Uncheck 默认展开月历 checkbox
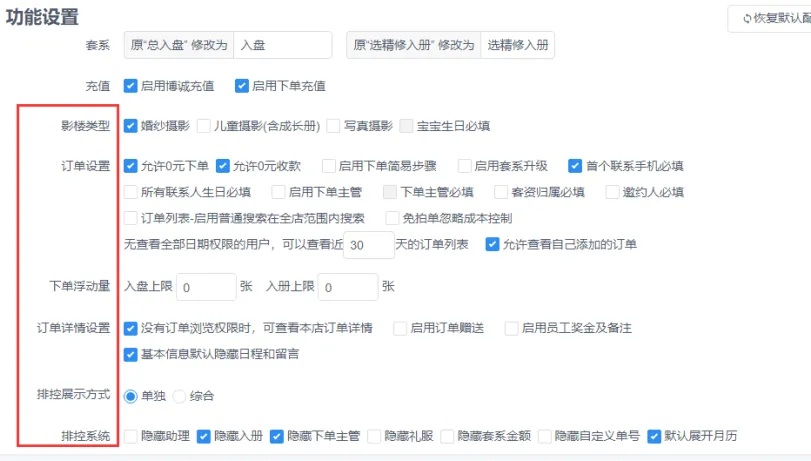The width and height of the screenshot is (811, 461). click(655, 436)
